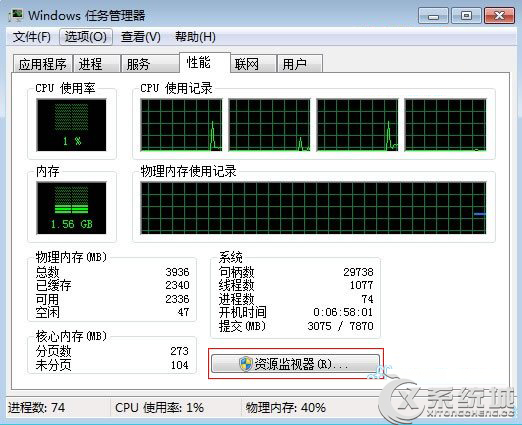Click status bar text 进程数: 74
The height and width of the screenshot is (425, 522).
click(x=36, y=408)
